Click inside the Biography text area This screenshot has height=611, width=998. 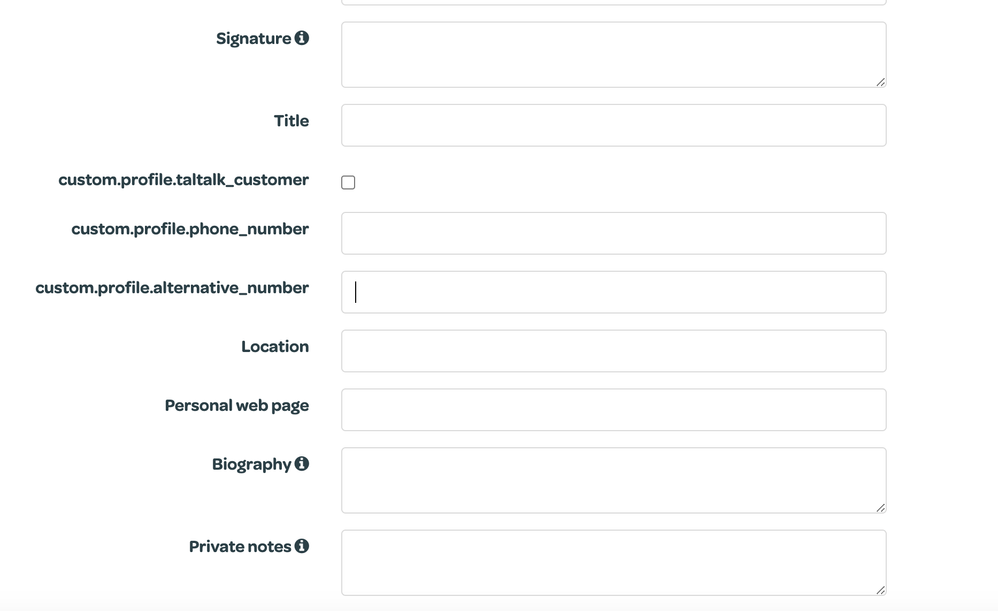(x=612, y=480)
